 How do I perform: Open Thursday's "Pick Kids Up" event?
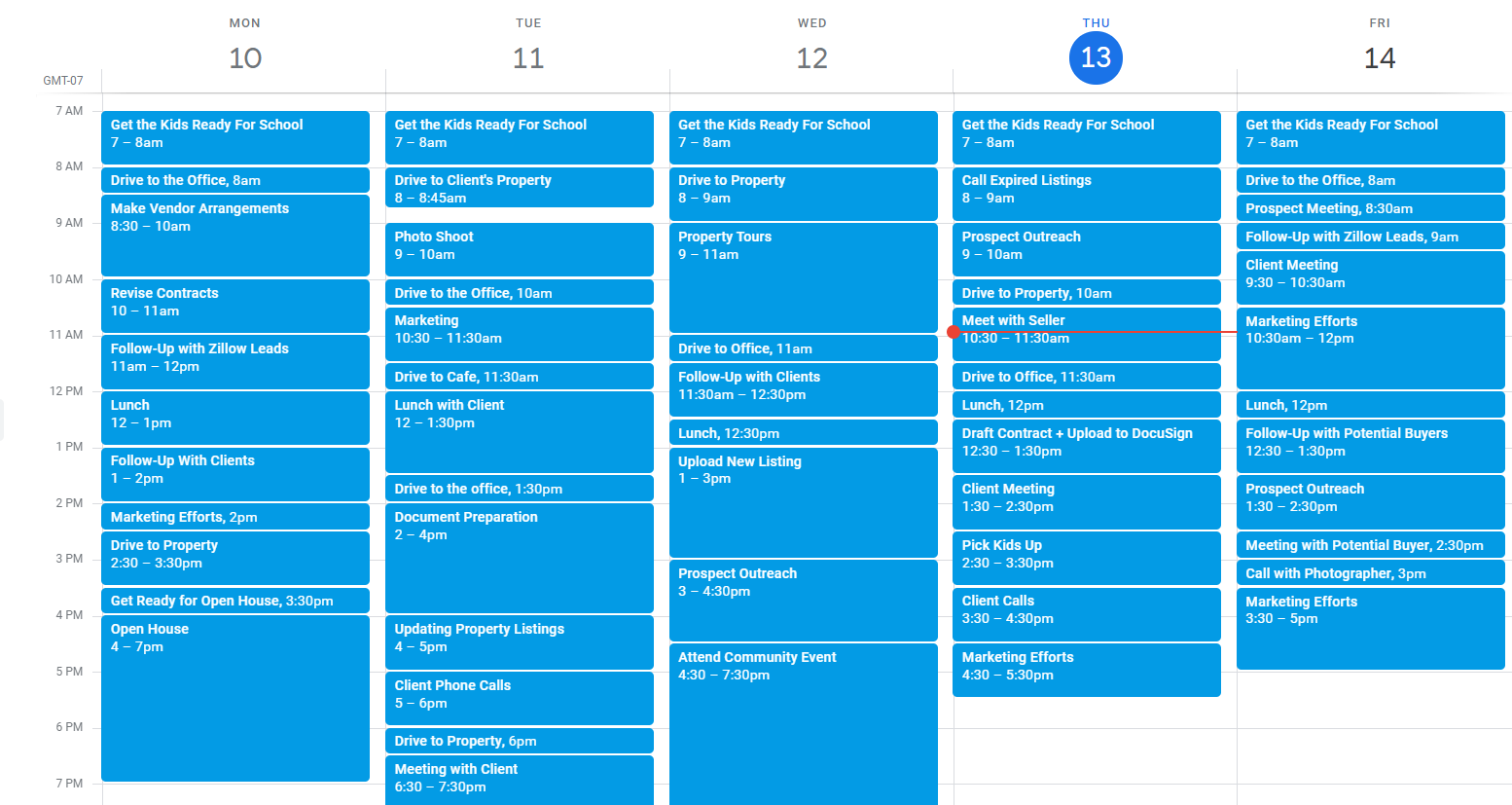point(1086,558)
